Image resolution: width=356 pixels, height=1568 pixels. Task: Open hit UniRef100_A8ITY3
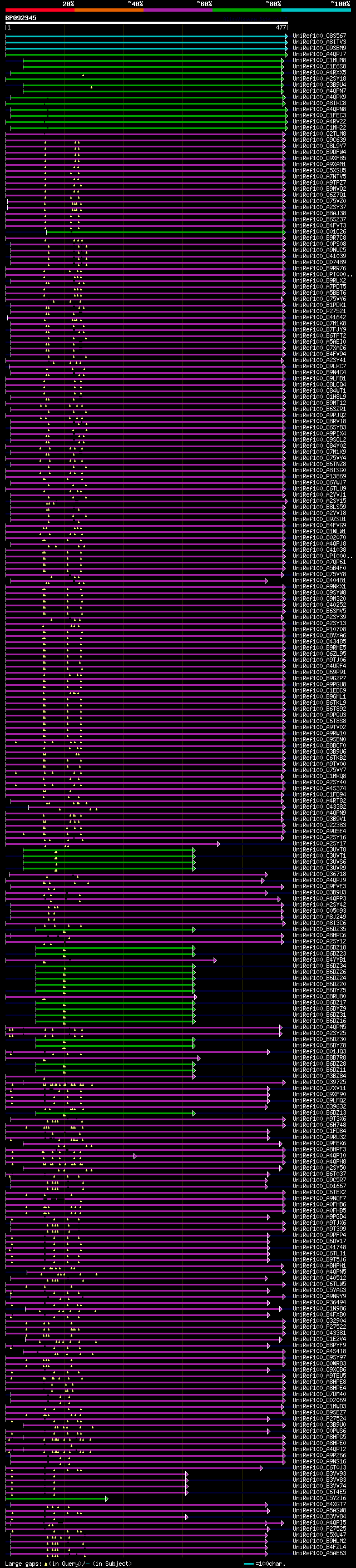(x=319, y=42)
